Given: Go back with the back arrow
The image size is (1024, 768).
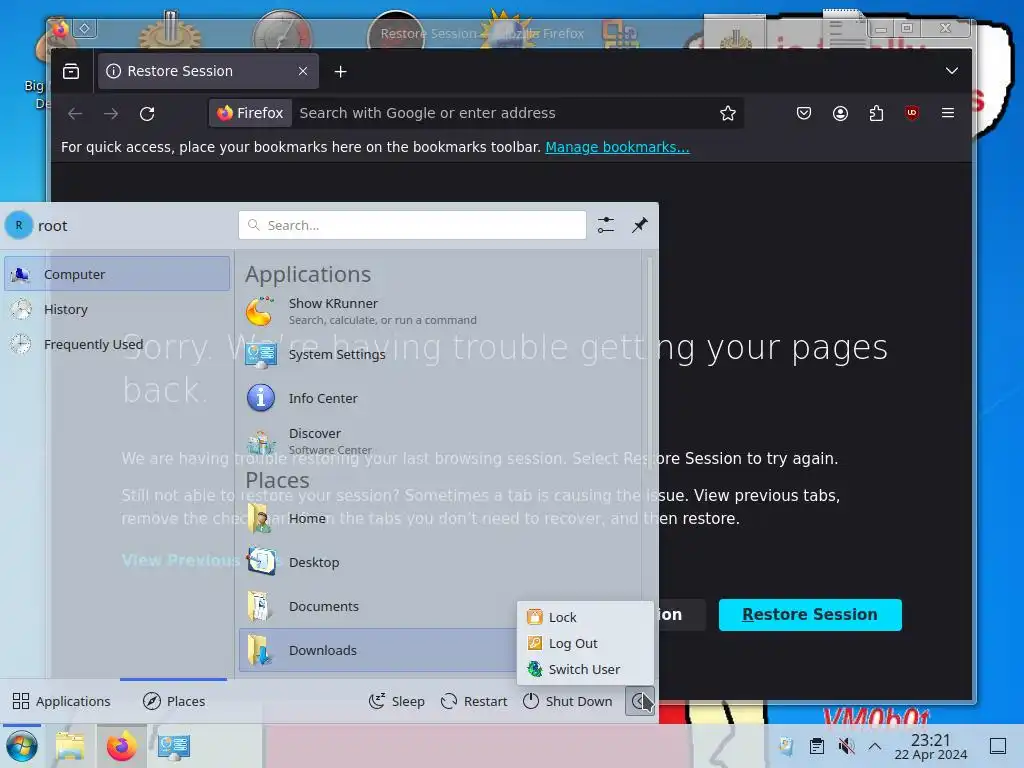Looking at the screenshot, I should pos(75,114).
